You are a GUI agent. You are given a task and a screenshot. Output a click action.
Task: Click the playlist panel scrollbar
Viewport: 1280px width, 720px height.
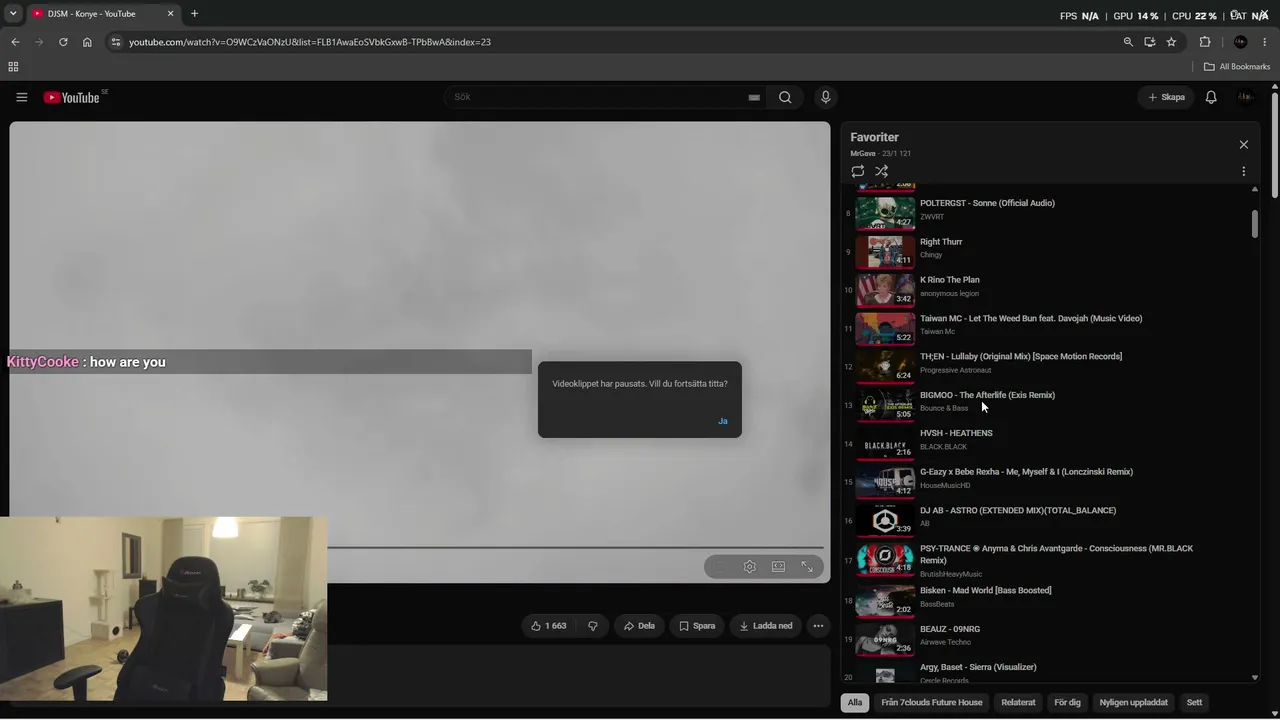point(1255,224)
